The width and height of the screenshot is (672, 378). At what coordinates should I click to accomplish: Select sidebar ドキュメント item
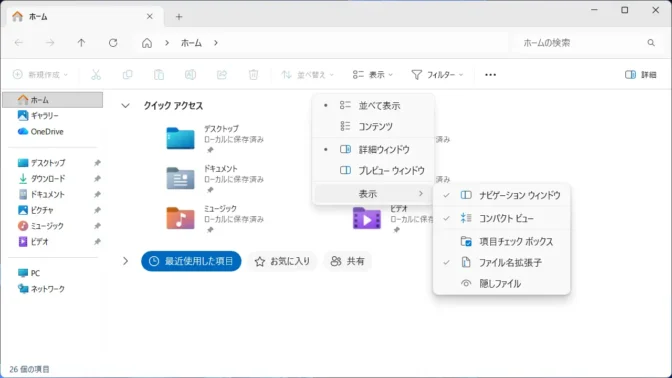click(x=41, y=195)
